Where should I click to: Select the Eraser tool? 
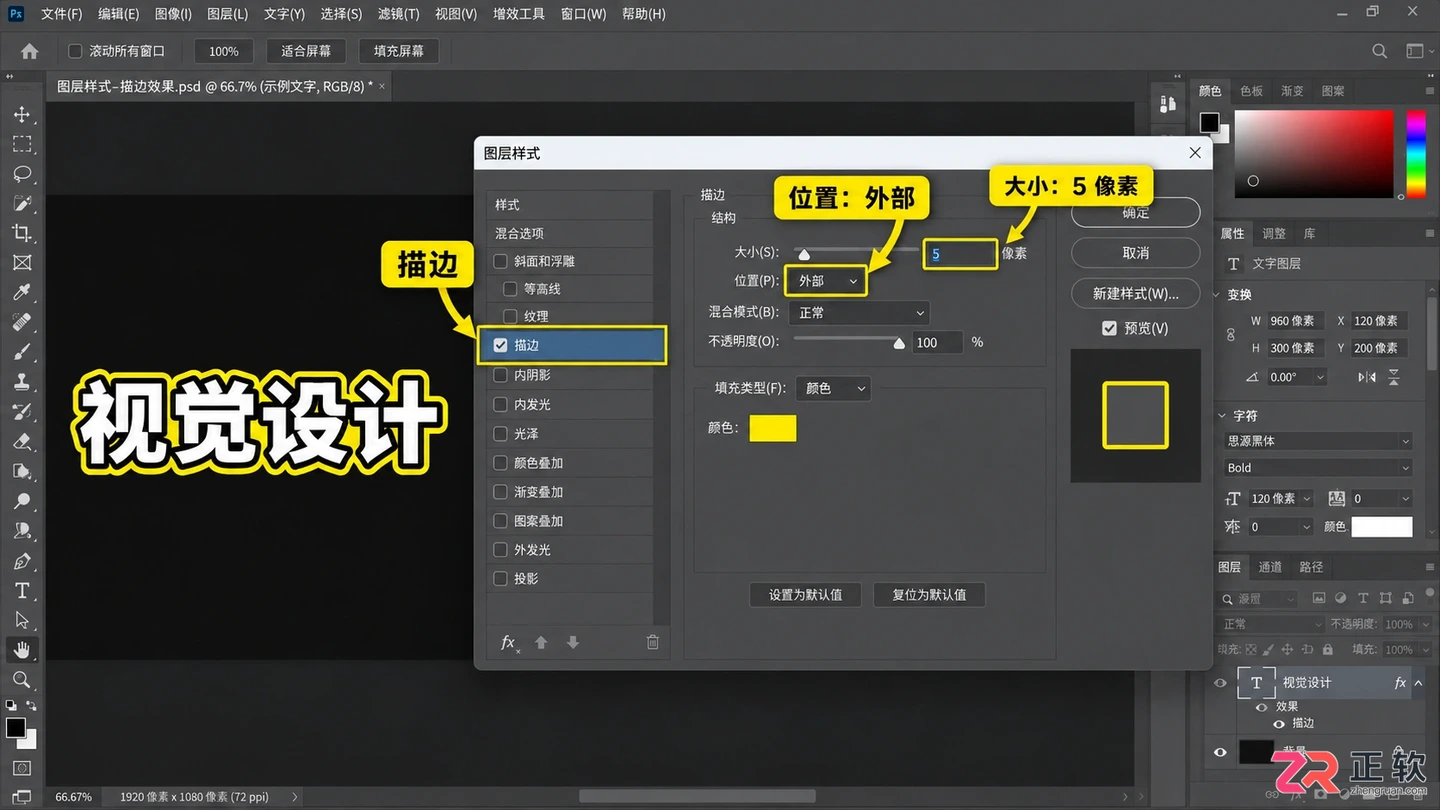click(x=22, y=441)
